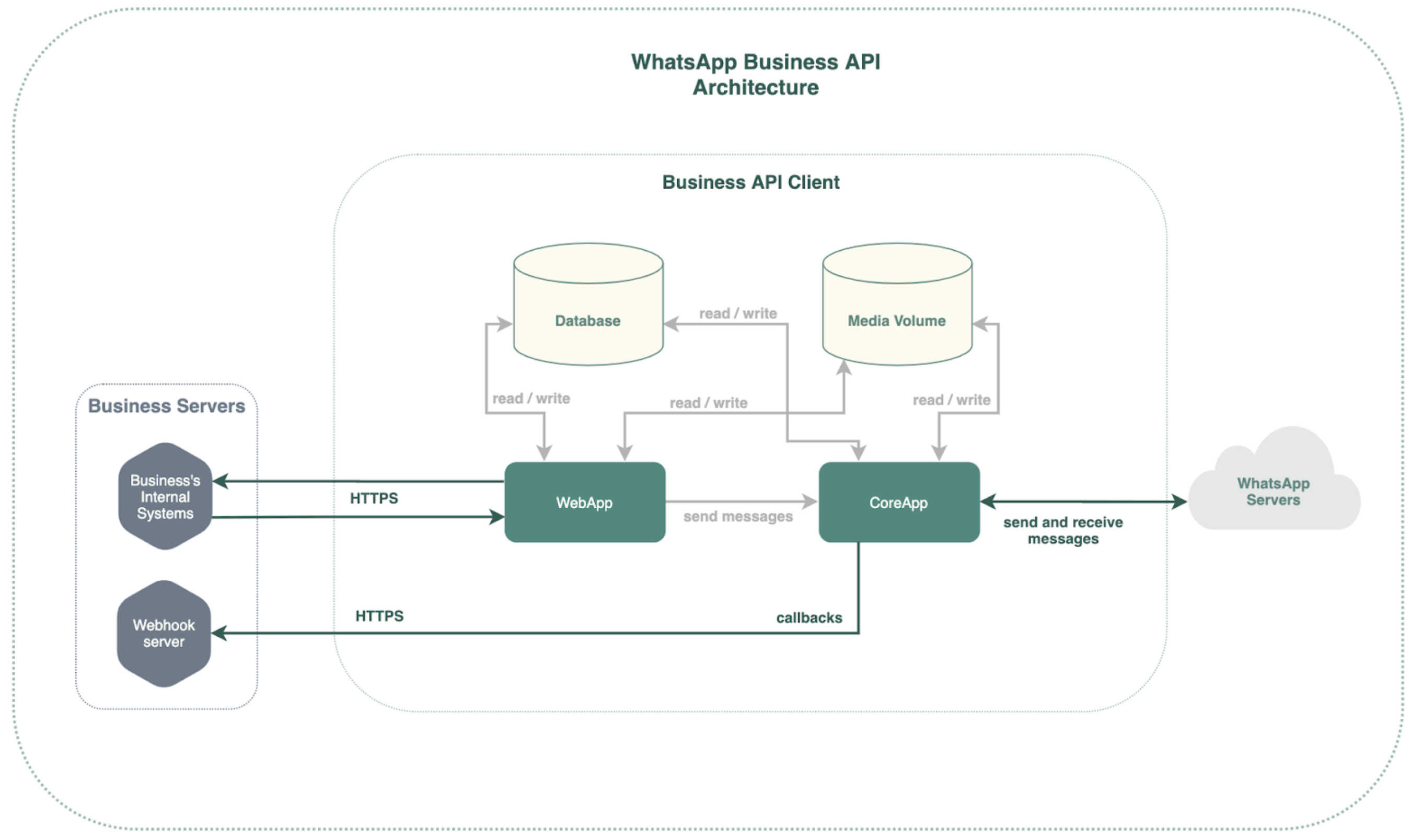Click the Webhook server hexagon
This screenshot has height=840, width=1411.
[164, 634]
